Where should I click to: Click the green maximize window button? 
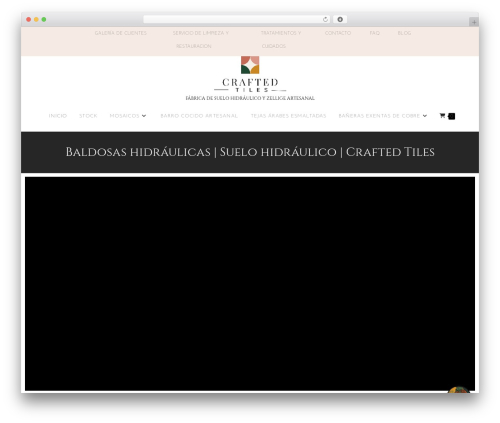click(x=44, y=20)
